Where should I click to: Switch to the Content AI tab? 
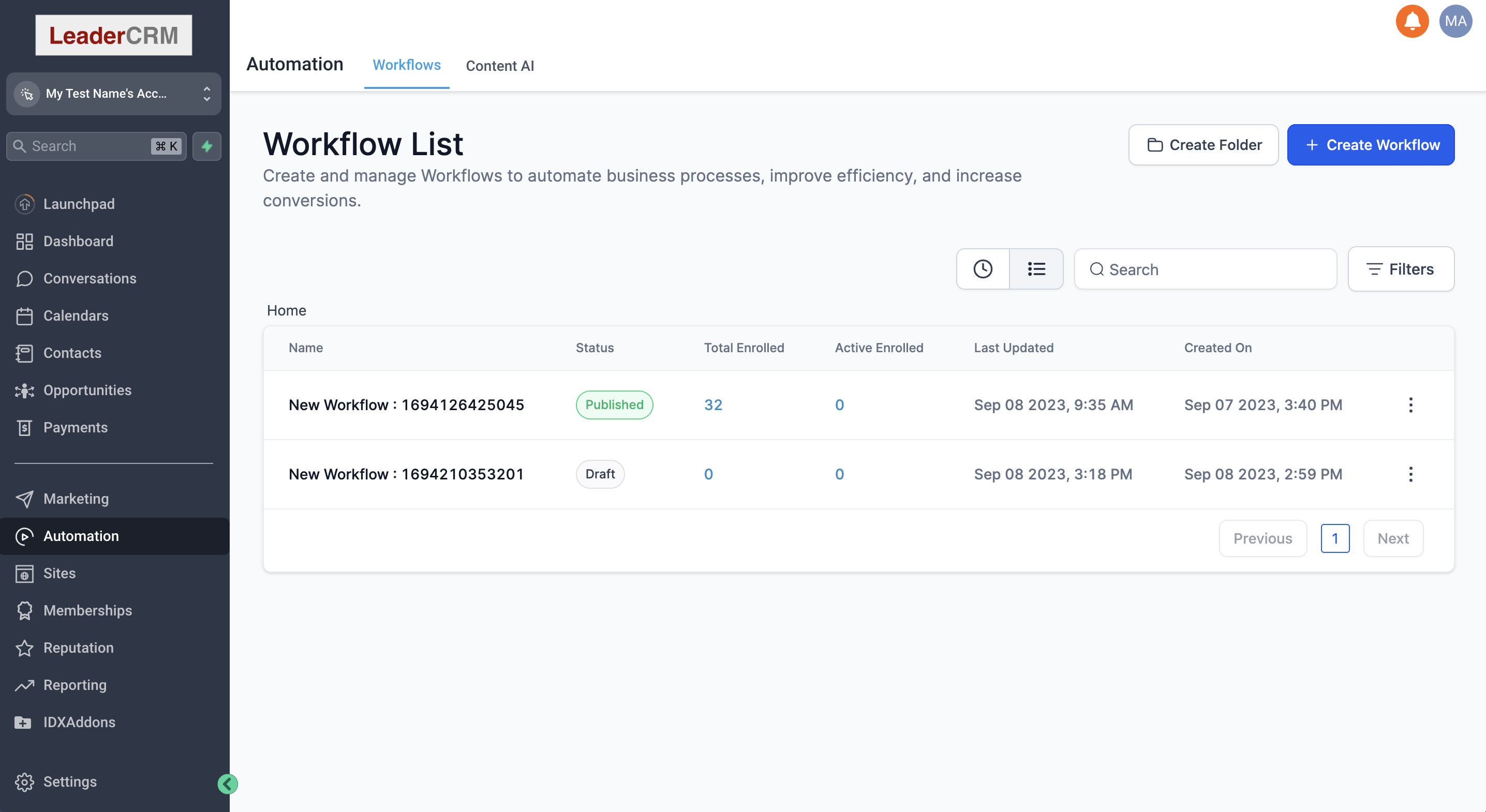pyautogui.click(x=500, y=66)
